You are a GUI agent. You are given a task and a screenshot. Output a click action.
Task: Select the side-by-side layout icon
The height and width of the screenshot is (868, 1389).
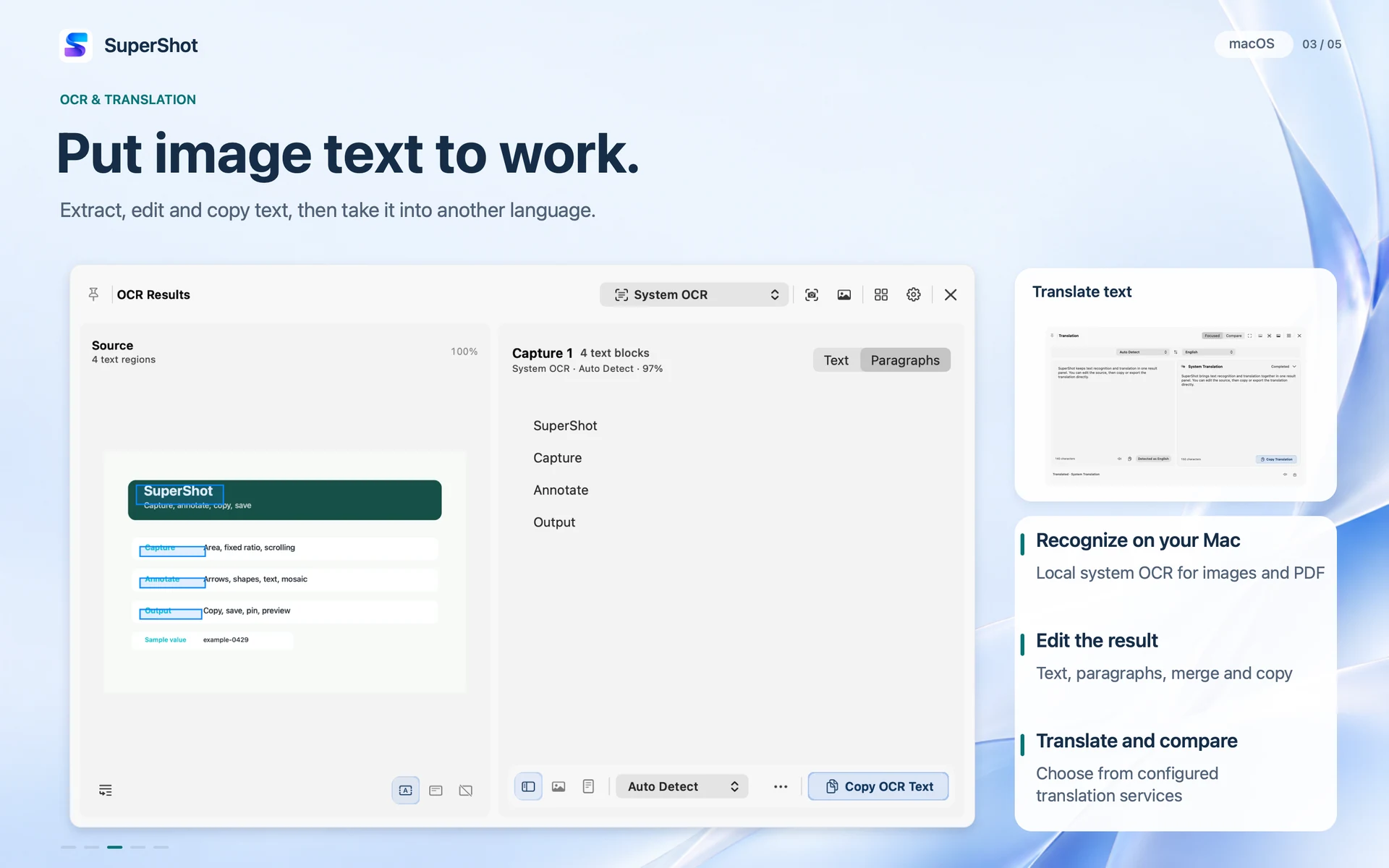tap(528, 786)
